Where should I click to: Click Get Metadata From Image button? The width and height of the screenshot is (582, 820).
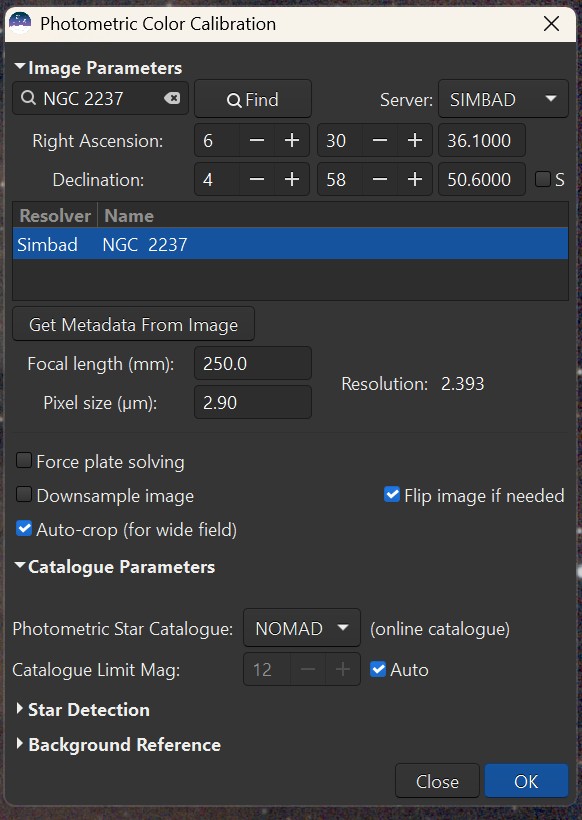click(133, 325)
